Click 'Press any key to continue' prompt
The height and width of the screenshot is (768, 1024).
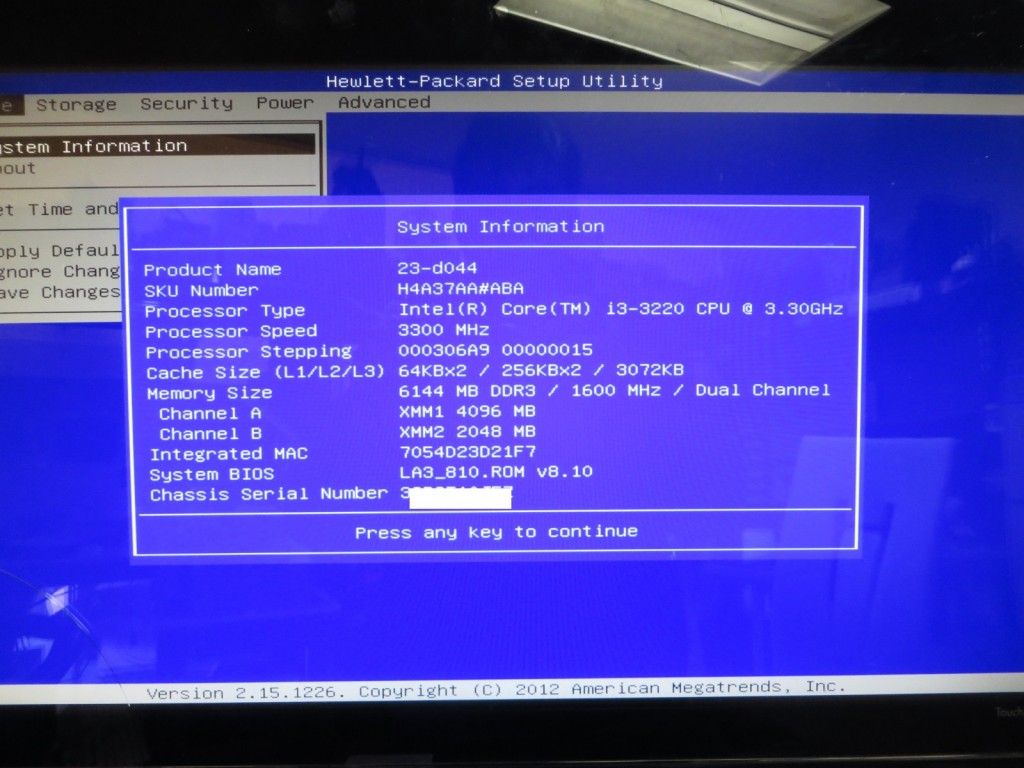coord(496,532)
